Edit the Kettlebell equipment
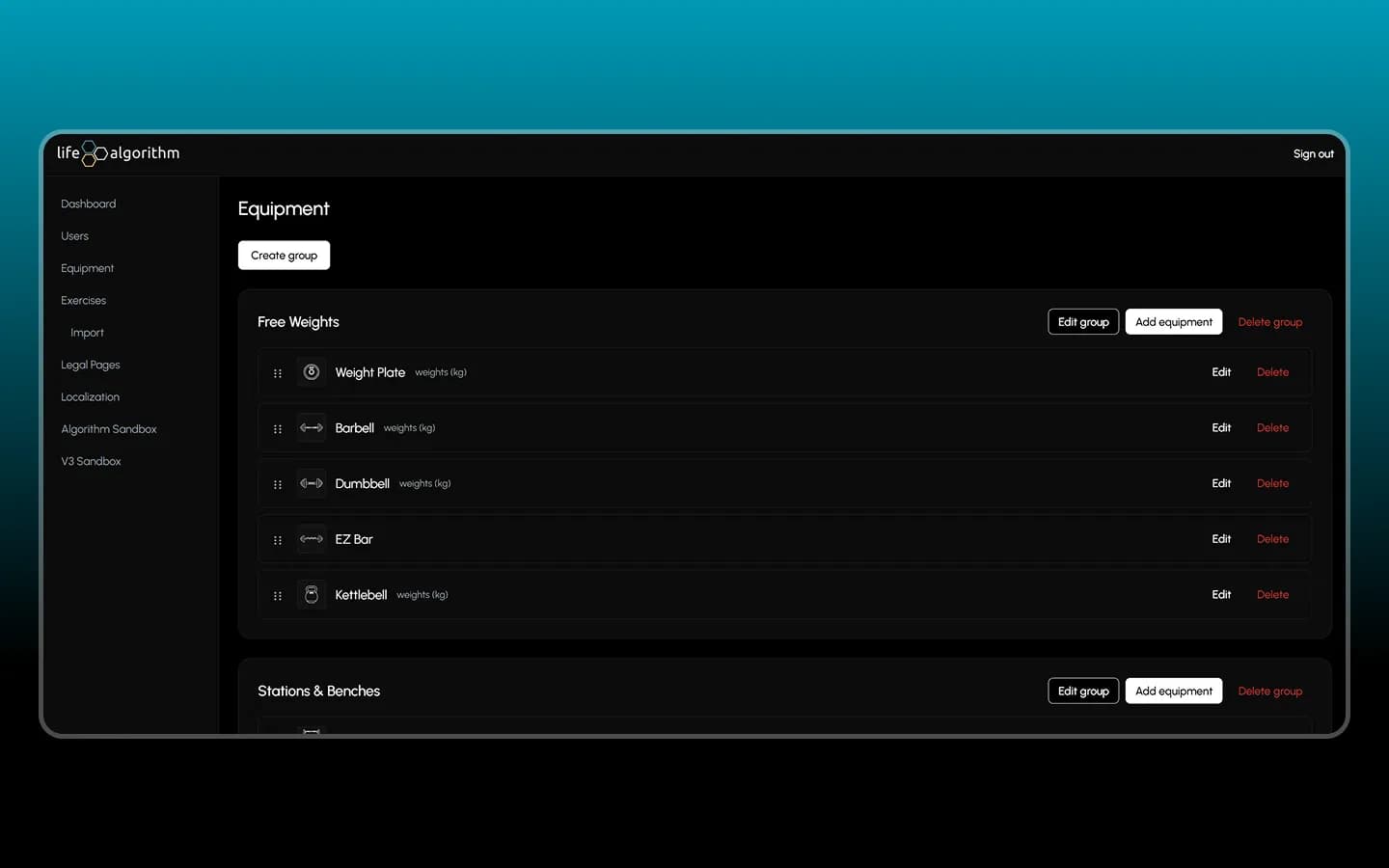1389x868 pixels. pyautogui.click(x=1221, y=595)
